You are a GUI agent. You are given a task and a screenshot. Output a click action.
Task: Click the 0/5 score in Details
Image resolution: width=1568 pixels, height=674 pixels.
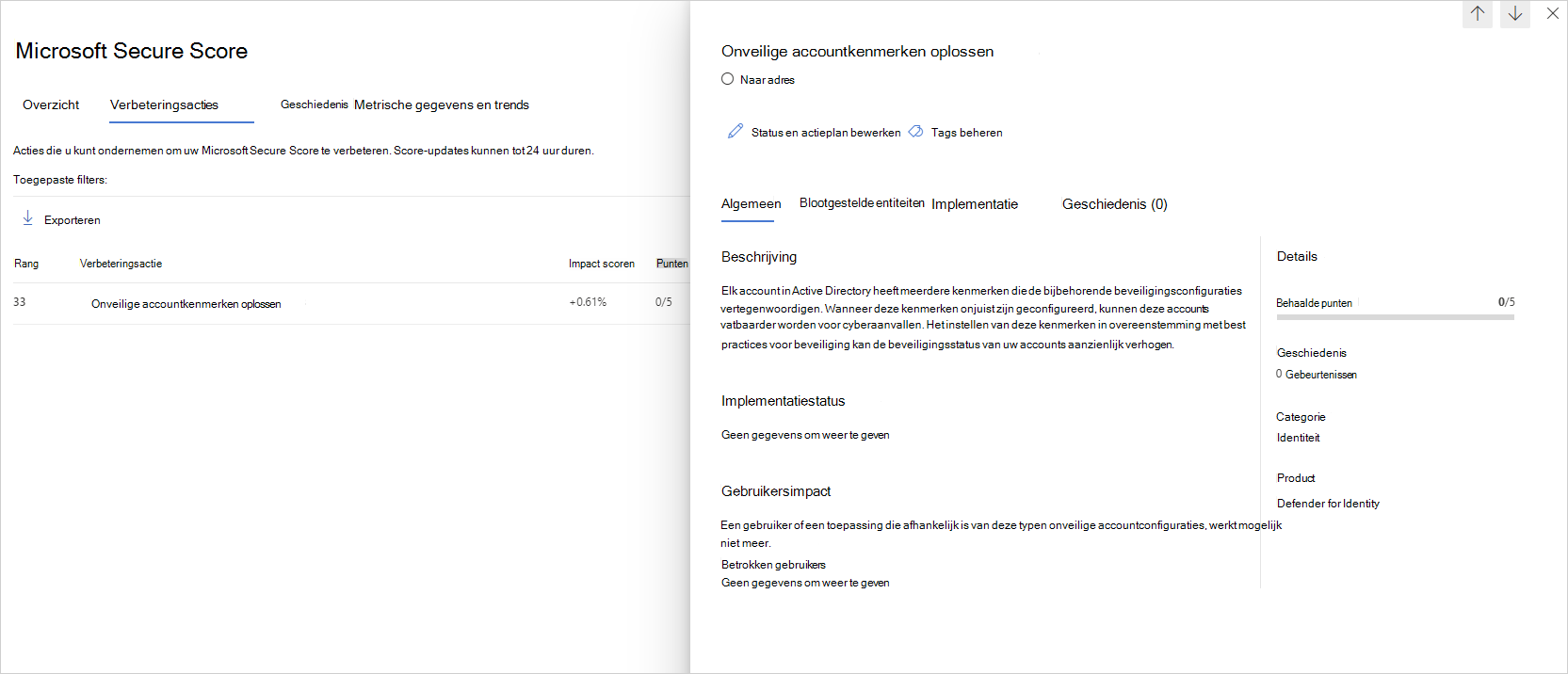pyautogui.click(x=1507, y=302)
